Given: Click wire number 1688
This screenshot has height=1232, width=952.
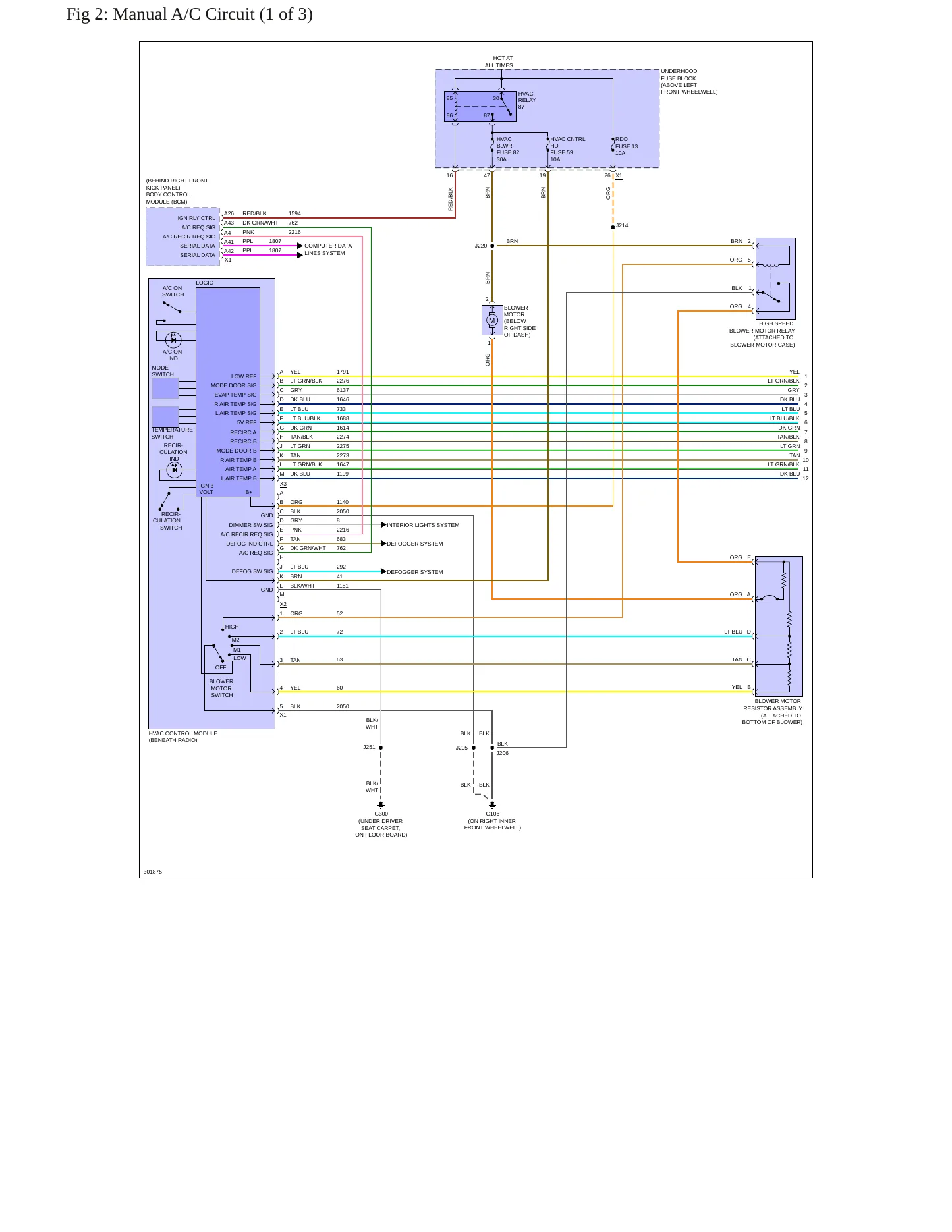Looking at the screenshot, I should [x=343, y=418].
